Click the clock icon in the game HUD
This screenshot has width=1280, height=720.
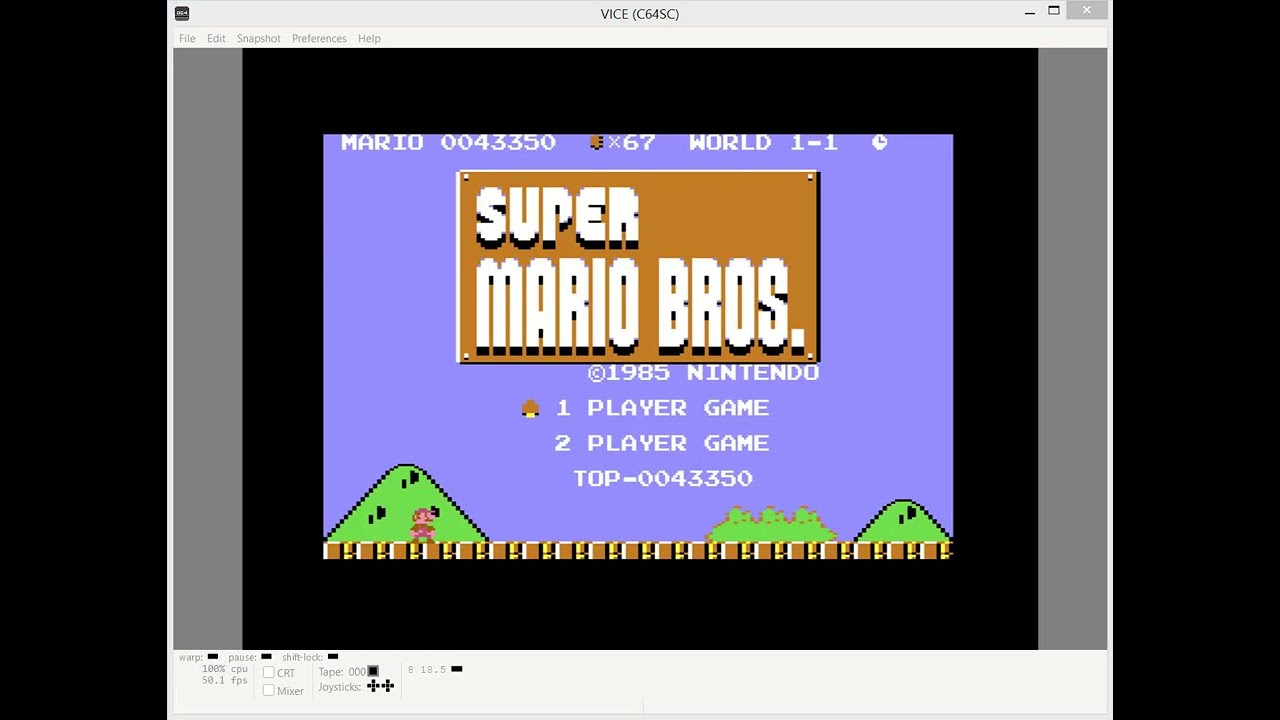pos(879,142)
